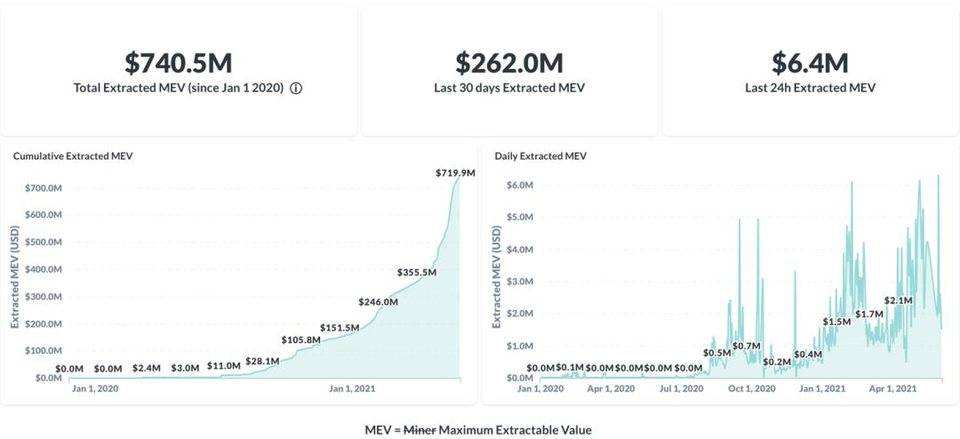Click the $105.8M cumulative data label

point(301,340)
